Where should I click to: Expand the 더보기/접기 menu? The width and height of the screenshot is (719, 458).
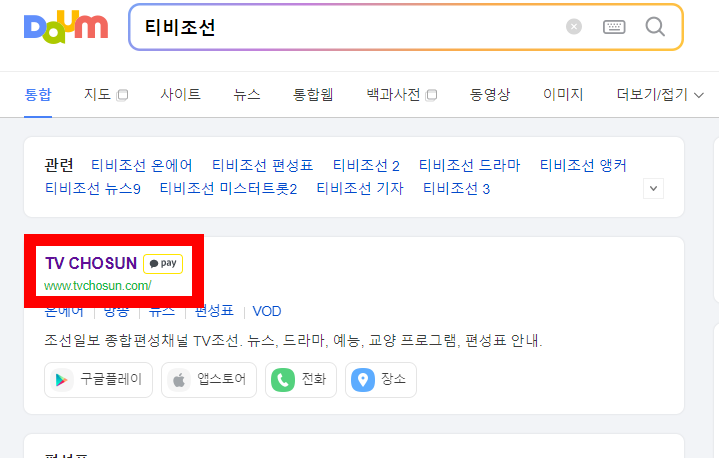660,94
